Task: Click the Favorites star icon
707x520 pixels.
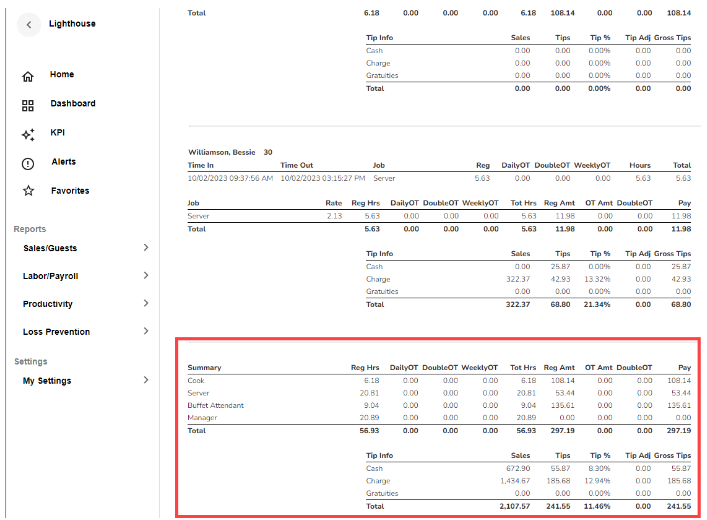Action: (x=28, y=191)
